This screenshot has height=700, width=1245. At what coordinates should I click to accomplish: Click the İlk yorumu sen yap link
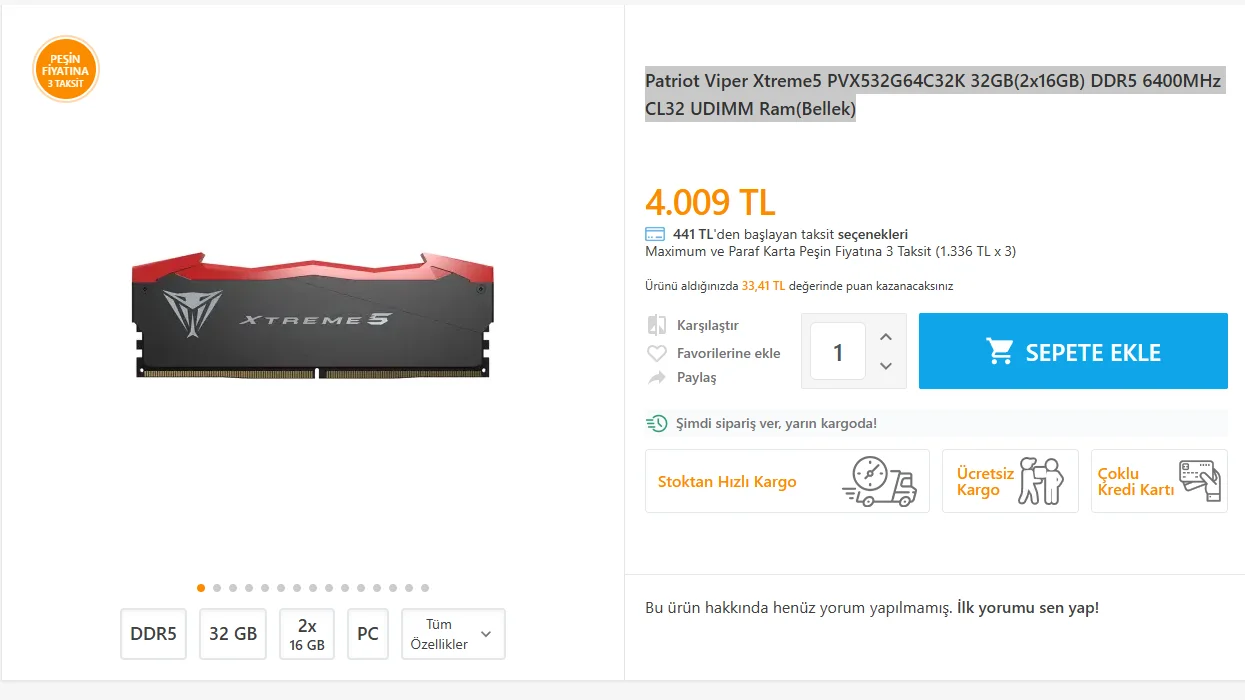point(1028,607)
